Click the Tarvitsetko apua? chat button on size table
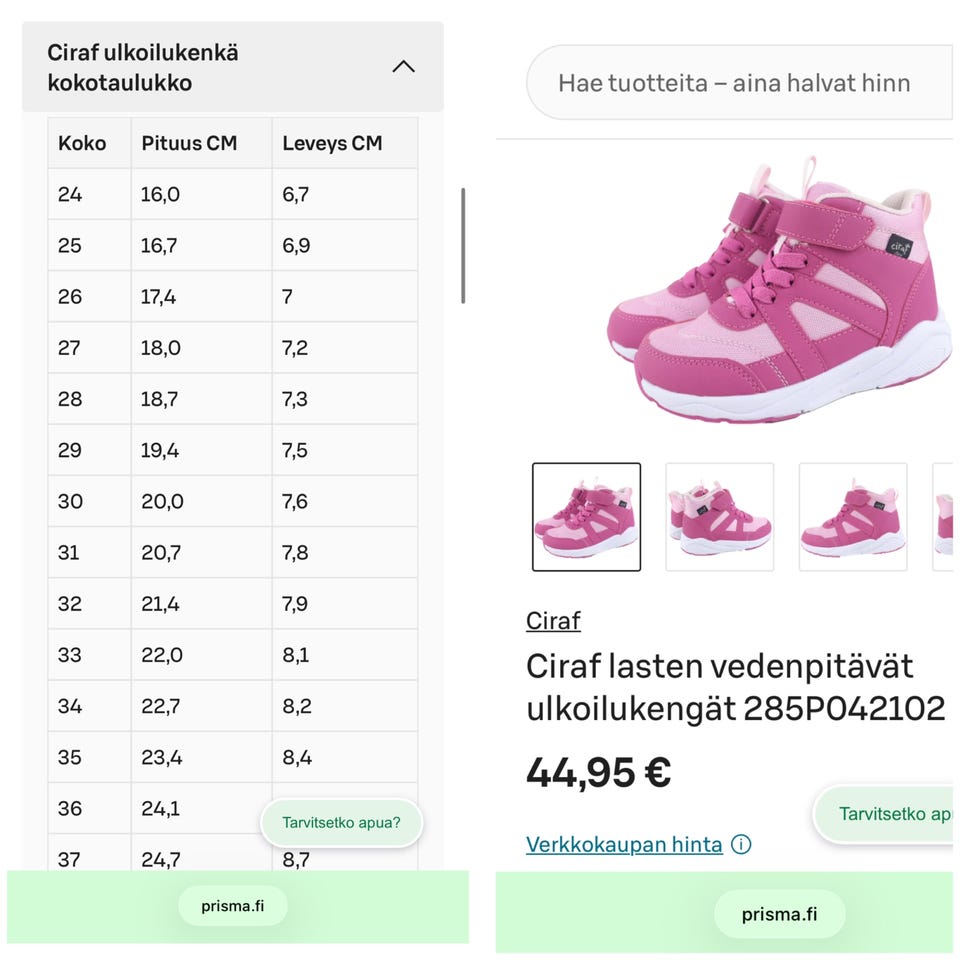Image resolution: width=960 pixels, height=960 pixels. click(x=341, y=823)
